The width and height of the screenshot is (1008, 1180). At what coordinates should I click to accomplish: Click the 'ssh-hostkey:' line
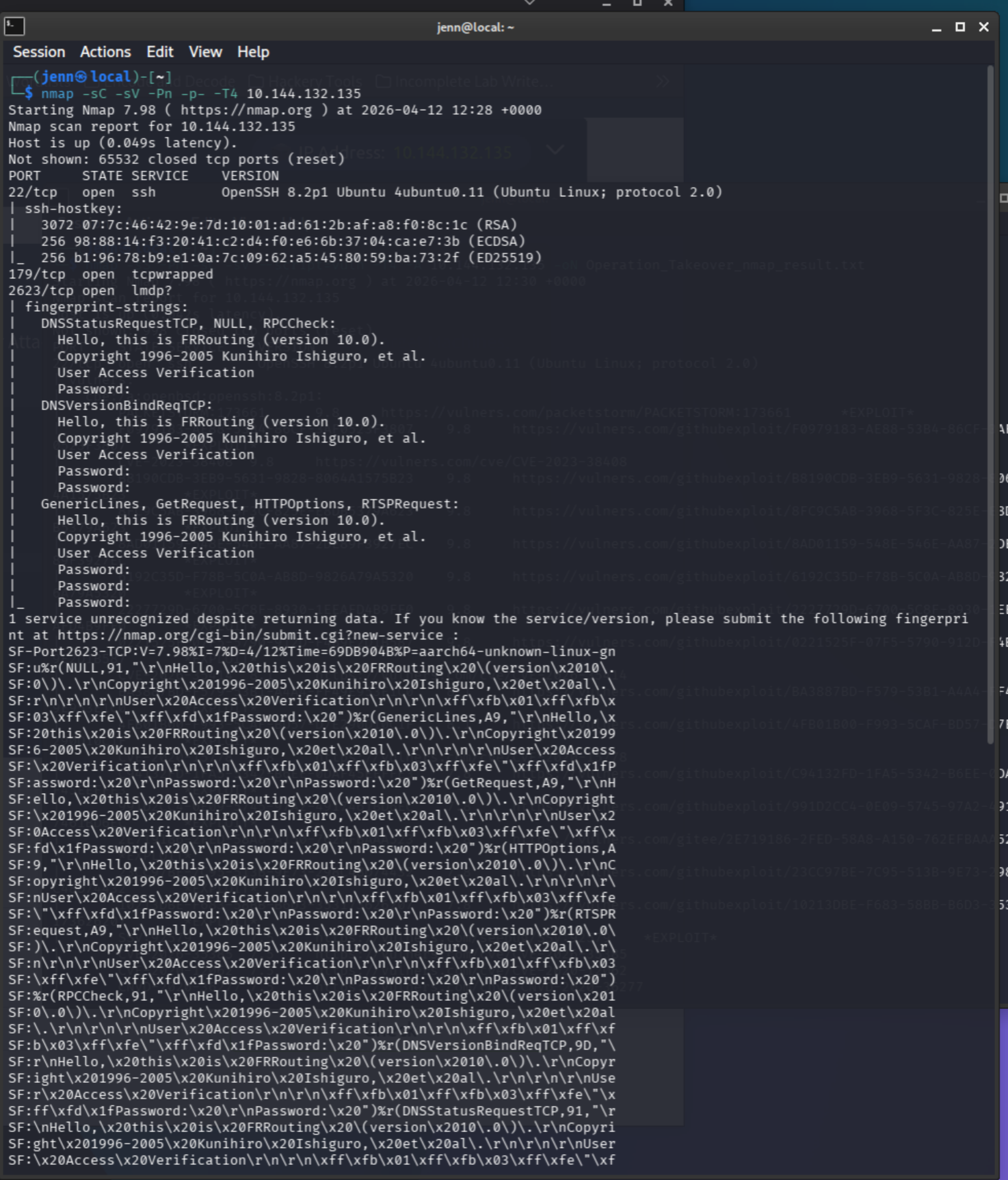73,209
